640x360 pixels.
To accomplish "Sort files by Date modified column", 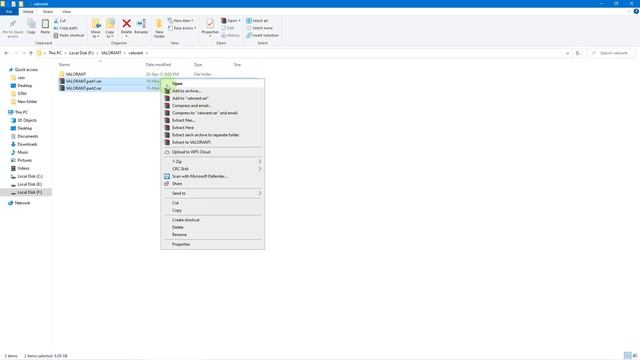I will pyautogui.click(x=158, y=64).
